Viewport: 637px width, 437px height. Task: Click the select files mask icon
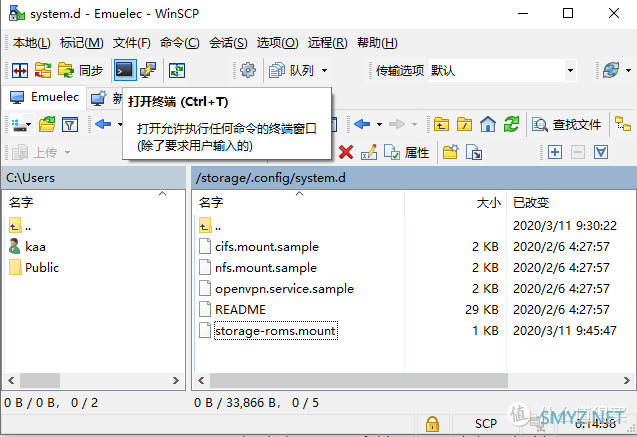click(x=601, y=152)
